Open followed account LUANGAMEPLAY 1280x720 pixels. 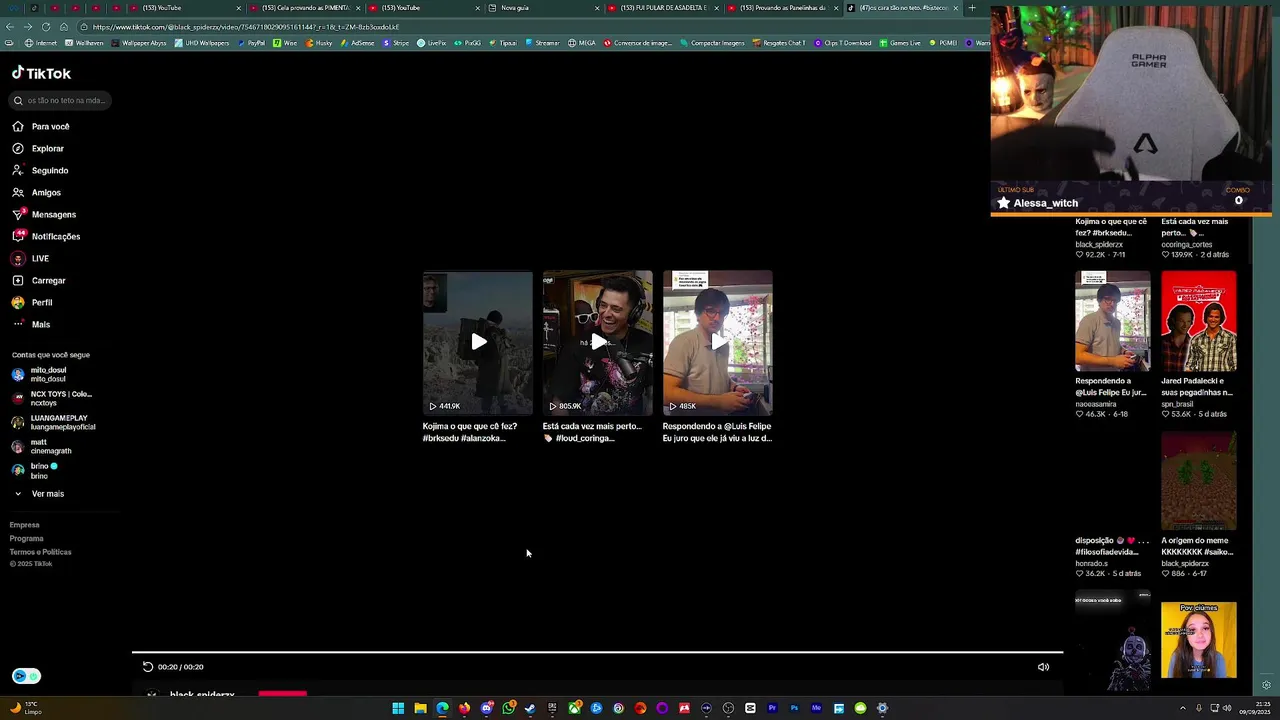(53, 422)
